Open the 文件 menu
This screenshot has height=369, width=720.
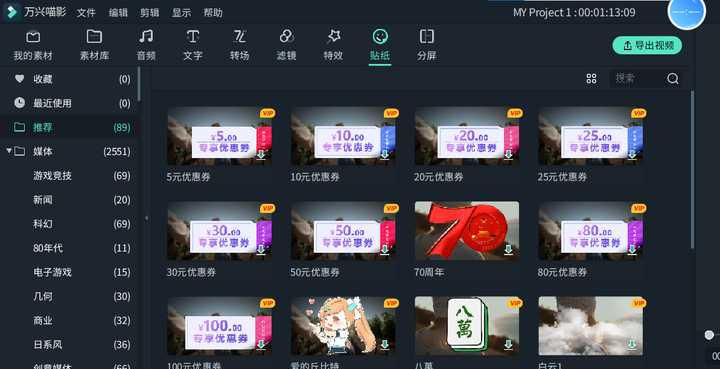[x=86, y=12]
